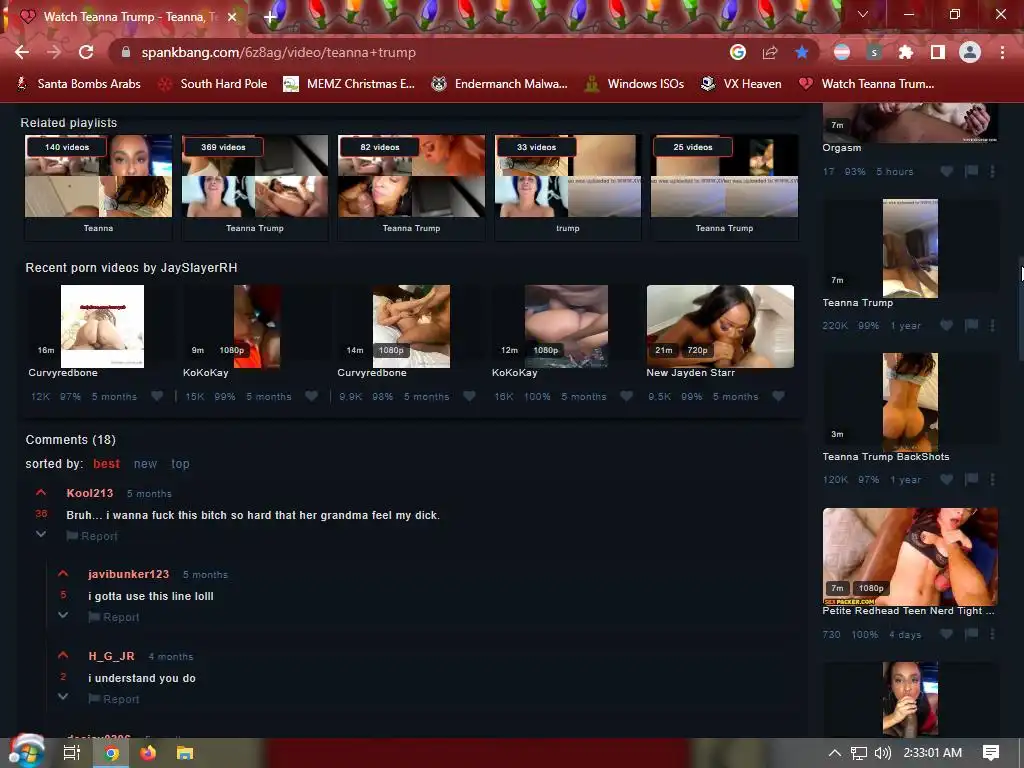1024x768 pixels.
Task: Open Task View on the taskbar
Action: (x=72, y=753)
